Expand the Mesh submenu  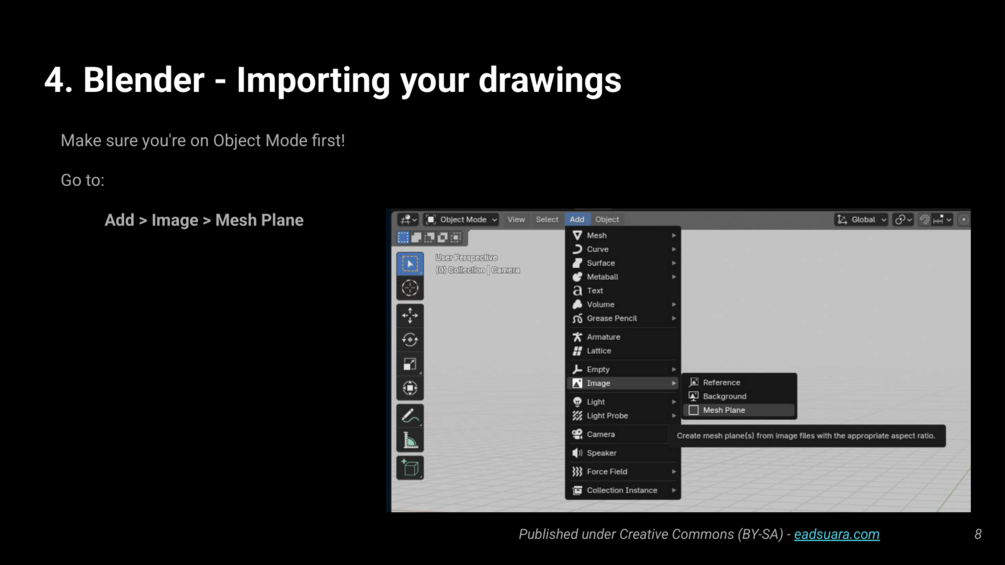coord(623,236)
